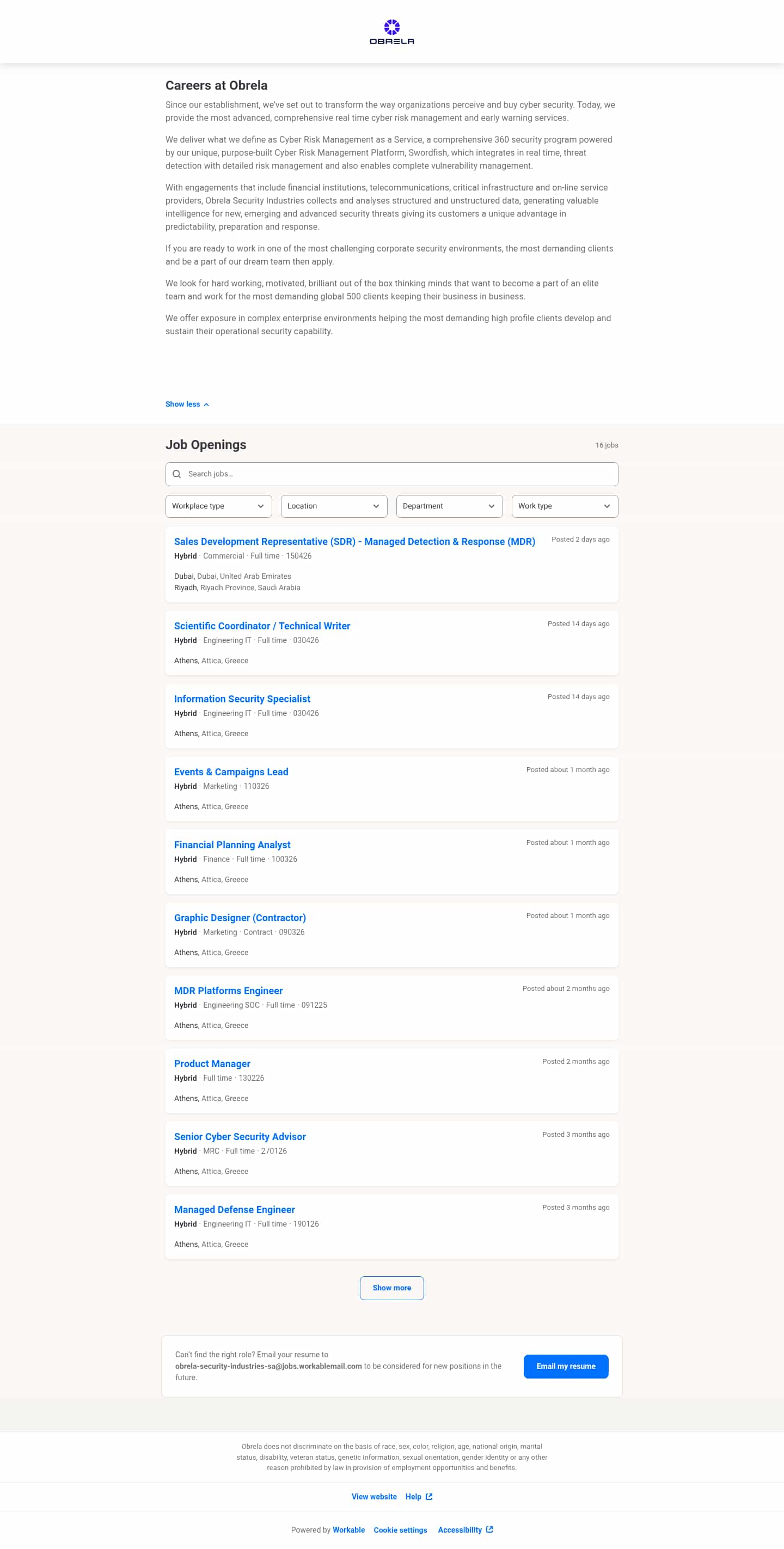
Task: Click 'Marketing · Contract · 090326' details
Action: click(x=253, y=932)
